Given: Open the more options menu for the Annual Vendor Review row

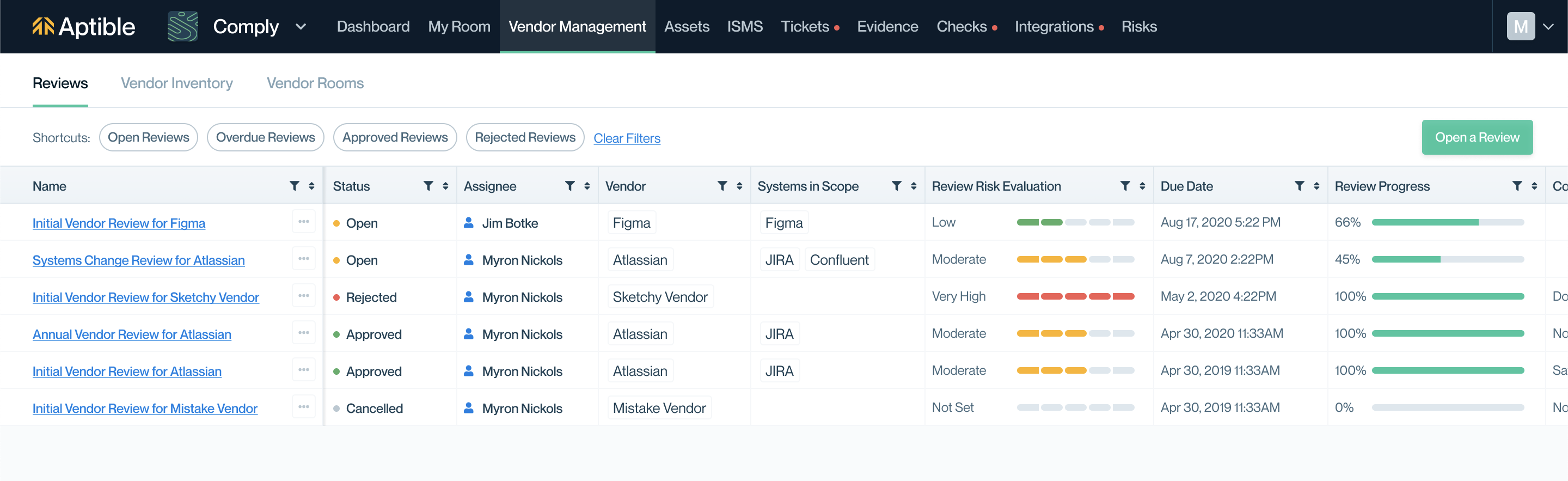Looking at the screenshot, I should 304,333.
